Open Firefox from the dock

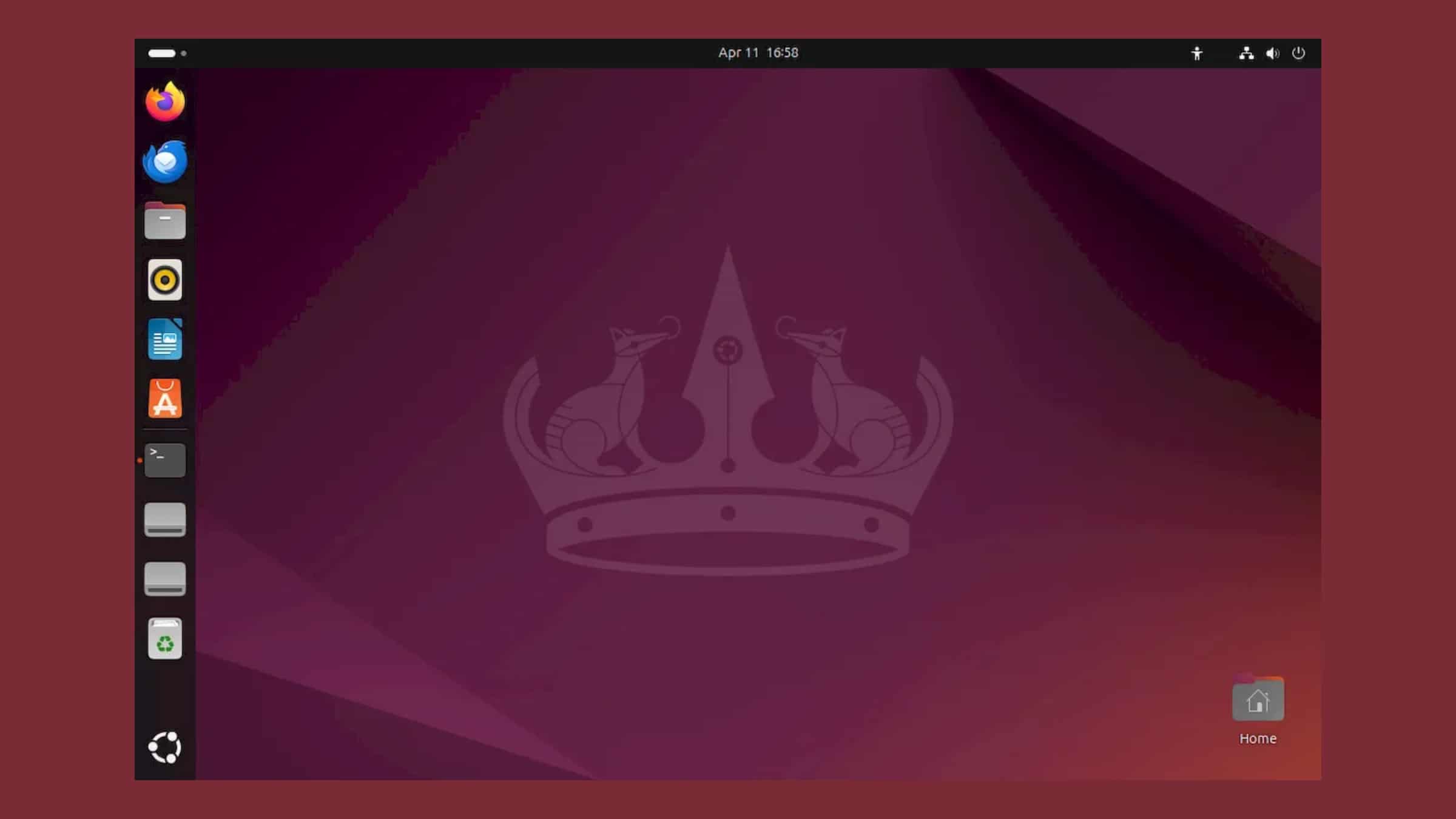165,101
